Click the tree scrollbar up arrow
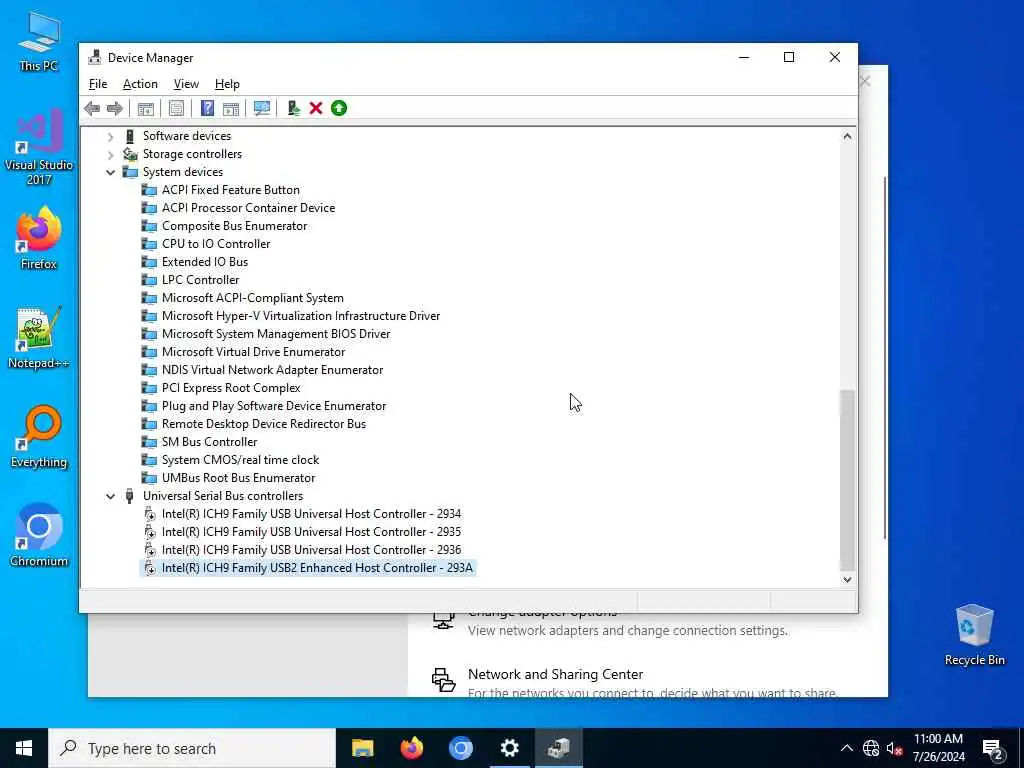 [x=847, y=136]
